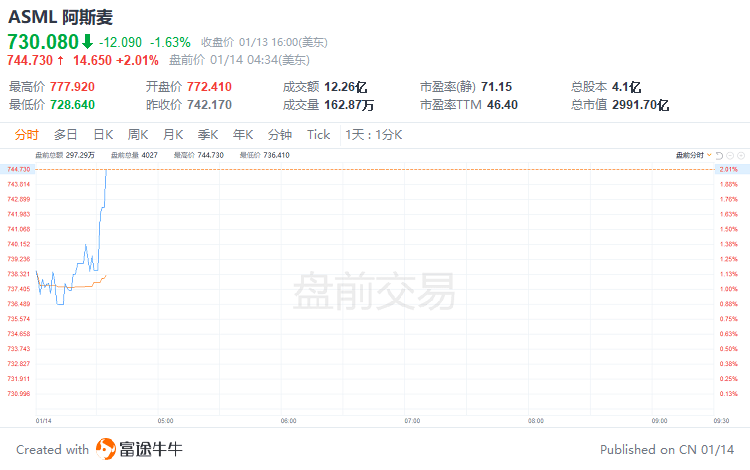Viewport: 750px width, 470px height.
Task: Click the 744.730 price axis label
Action: pos(18,169)
